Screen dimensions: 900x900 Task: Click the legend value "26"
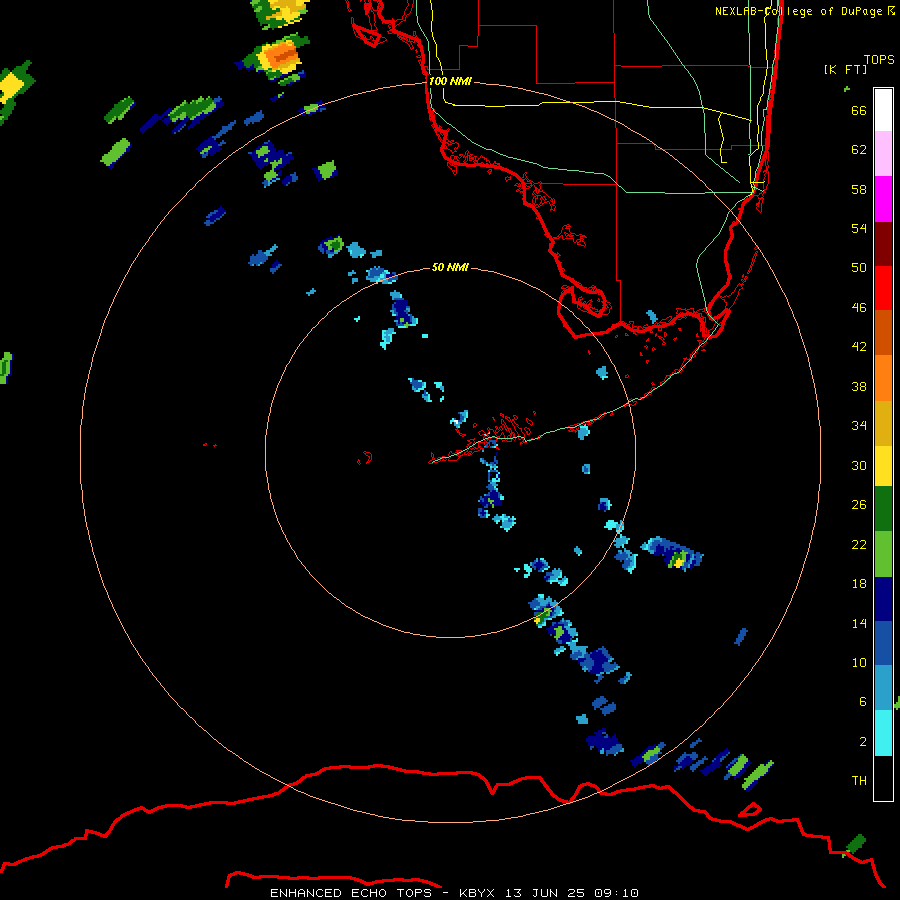pyautogui.click(x=859, y=505)
